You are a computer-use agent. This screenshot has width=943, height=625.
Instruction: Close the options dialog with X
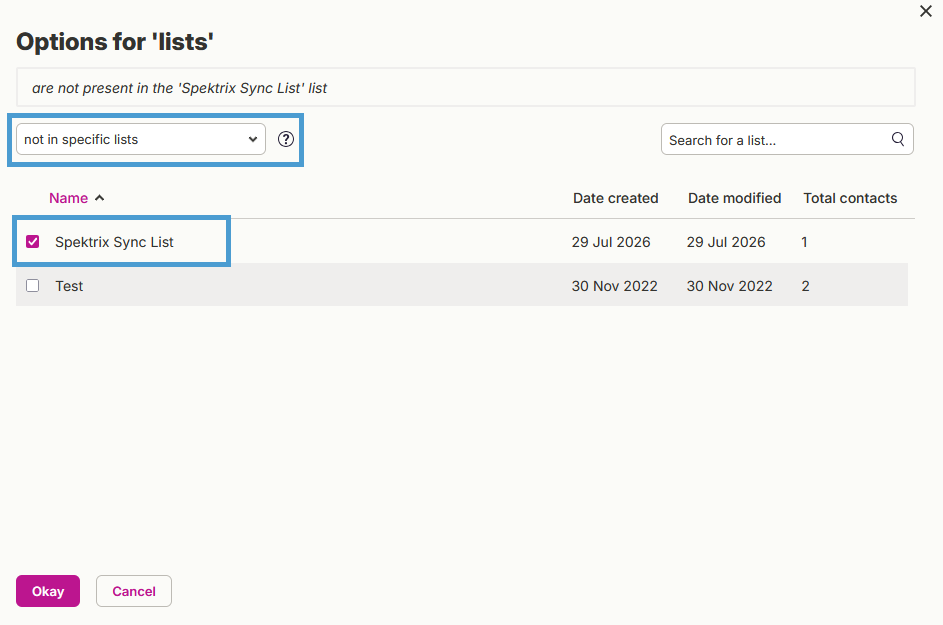(926, 11)
